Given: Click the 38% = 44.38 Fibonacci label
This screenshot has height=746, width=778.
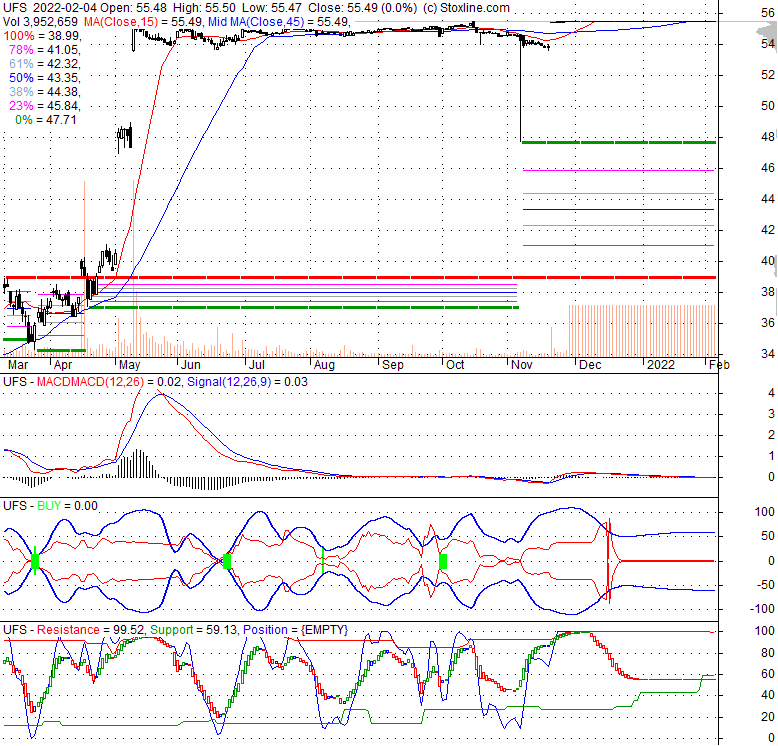Looking at the screenshot, I should click(x=45, y=92).
